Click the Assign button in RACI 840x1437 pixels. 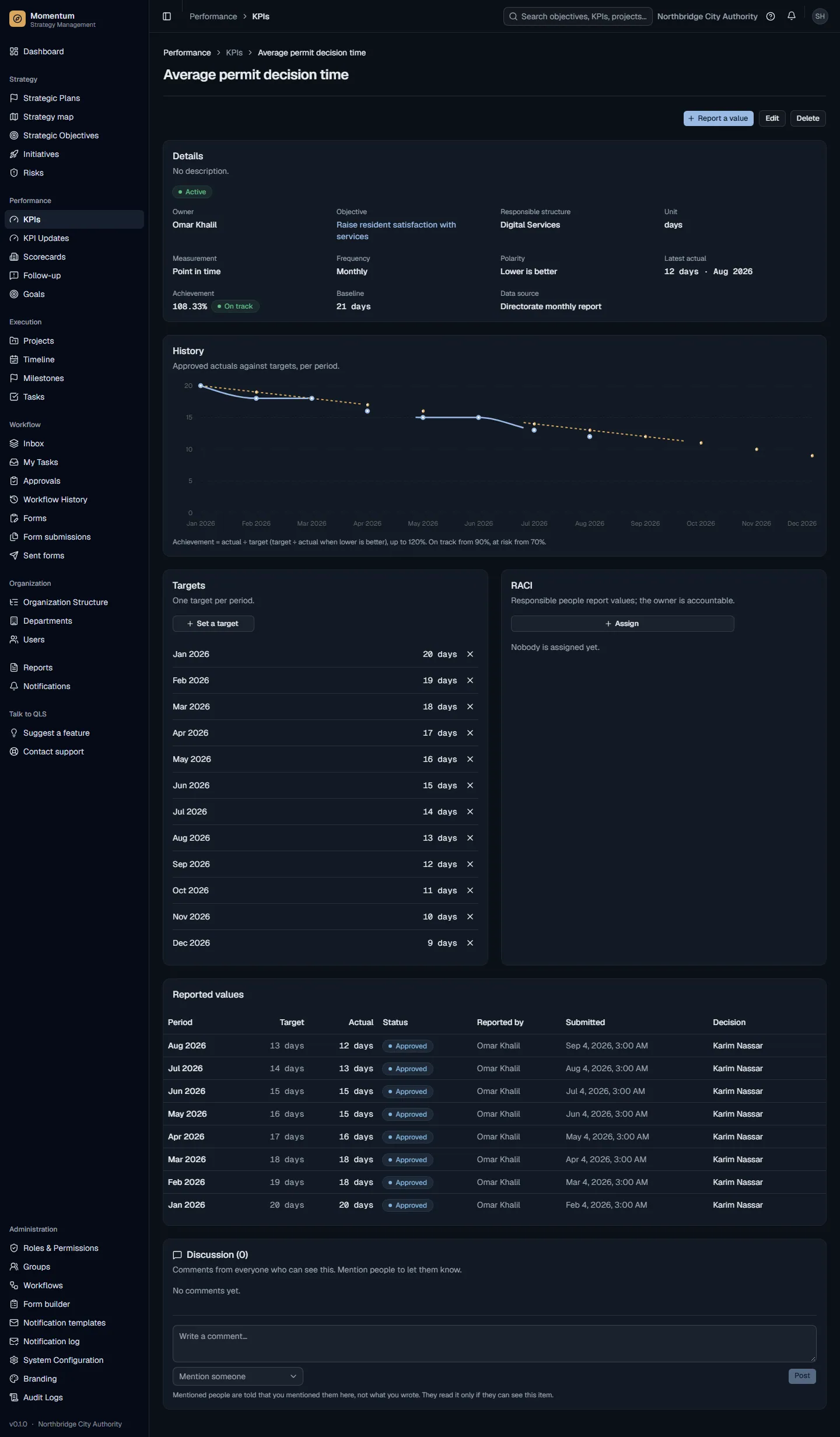(x=622, y=624)
